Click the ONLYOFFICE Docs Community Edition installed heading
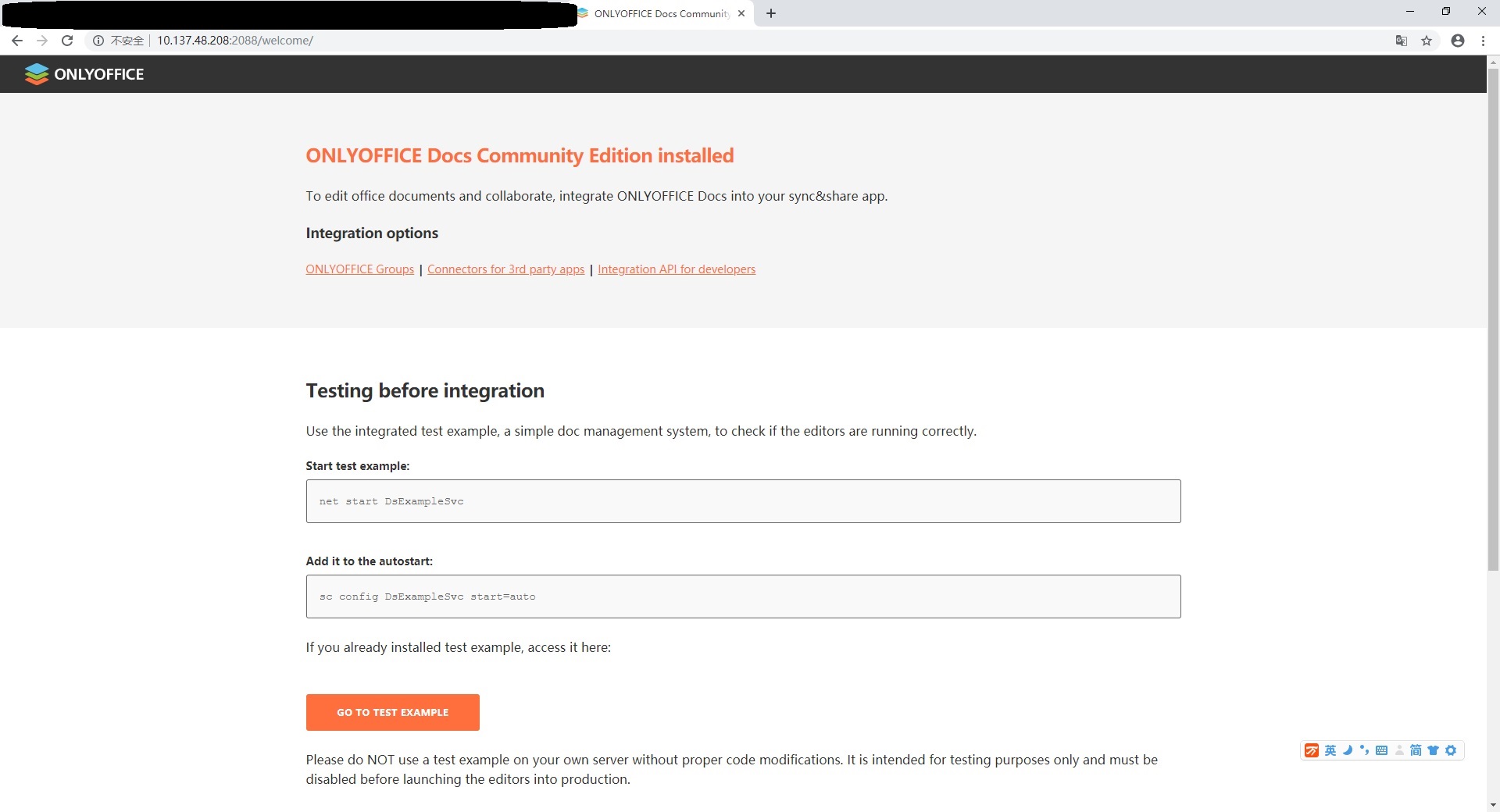This screenshot has height=812, width=1500. point(520,155)
